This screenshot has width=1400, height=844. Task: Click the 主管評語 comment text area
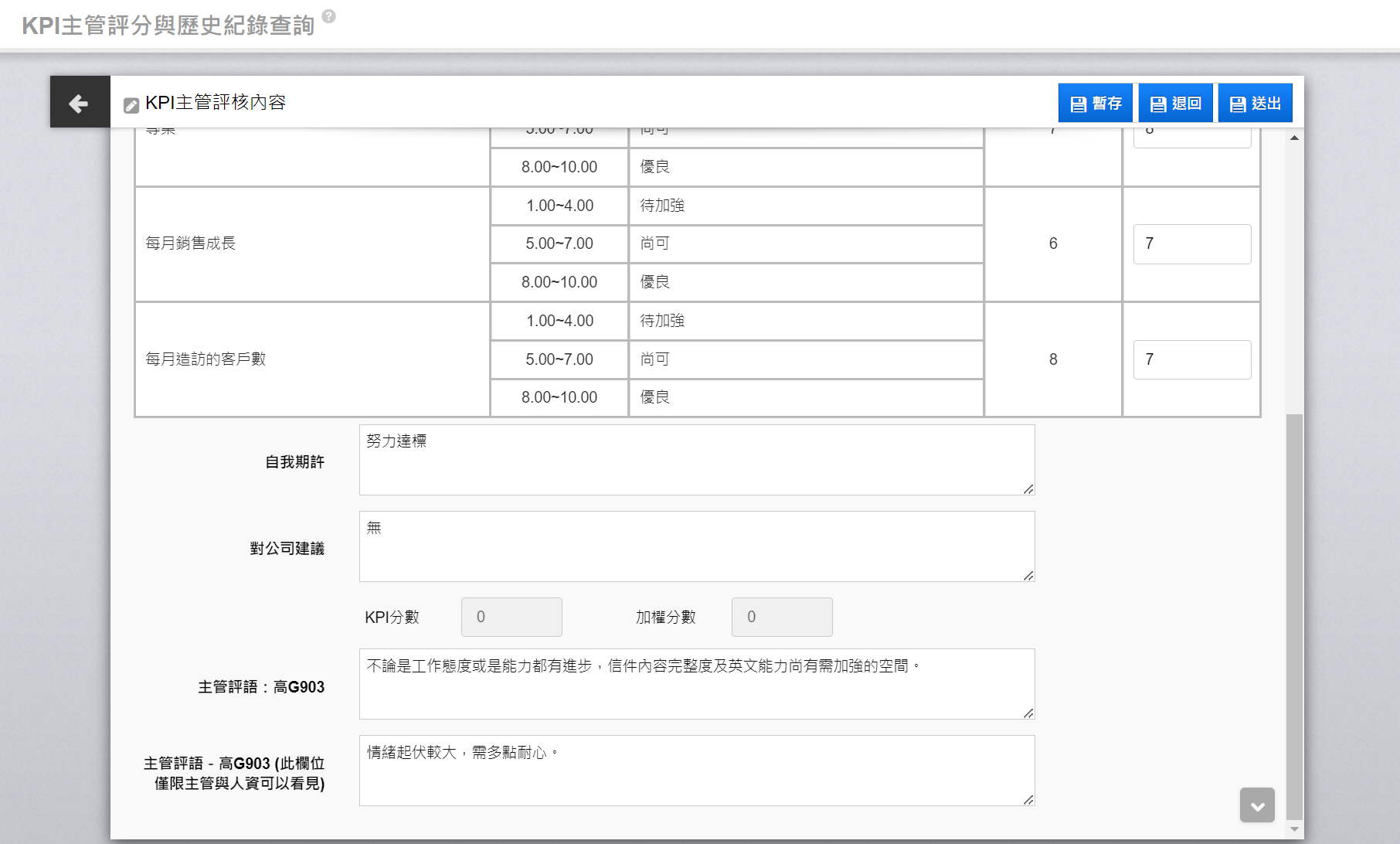click(695, 684)
